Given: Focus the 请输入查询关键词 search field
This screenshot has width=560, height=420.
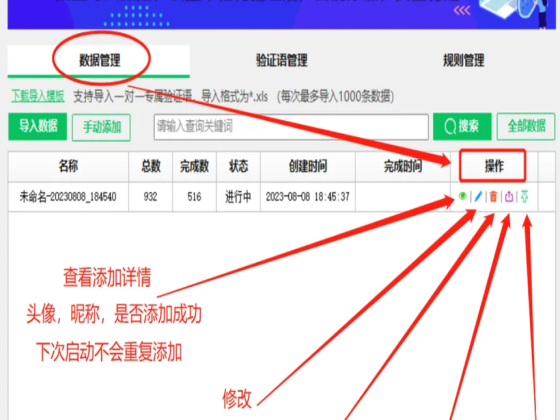Looking at the screenshot, I should coord(291,127).
